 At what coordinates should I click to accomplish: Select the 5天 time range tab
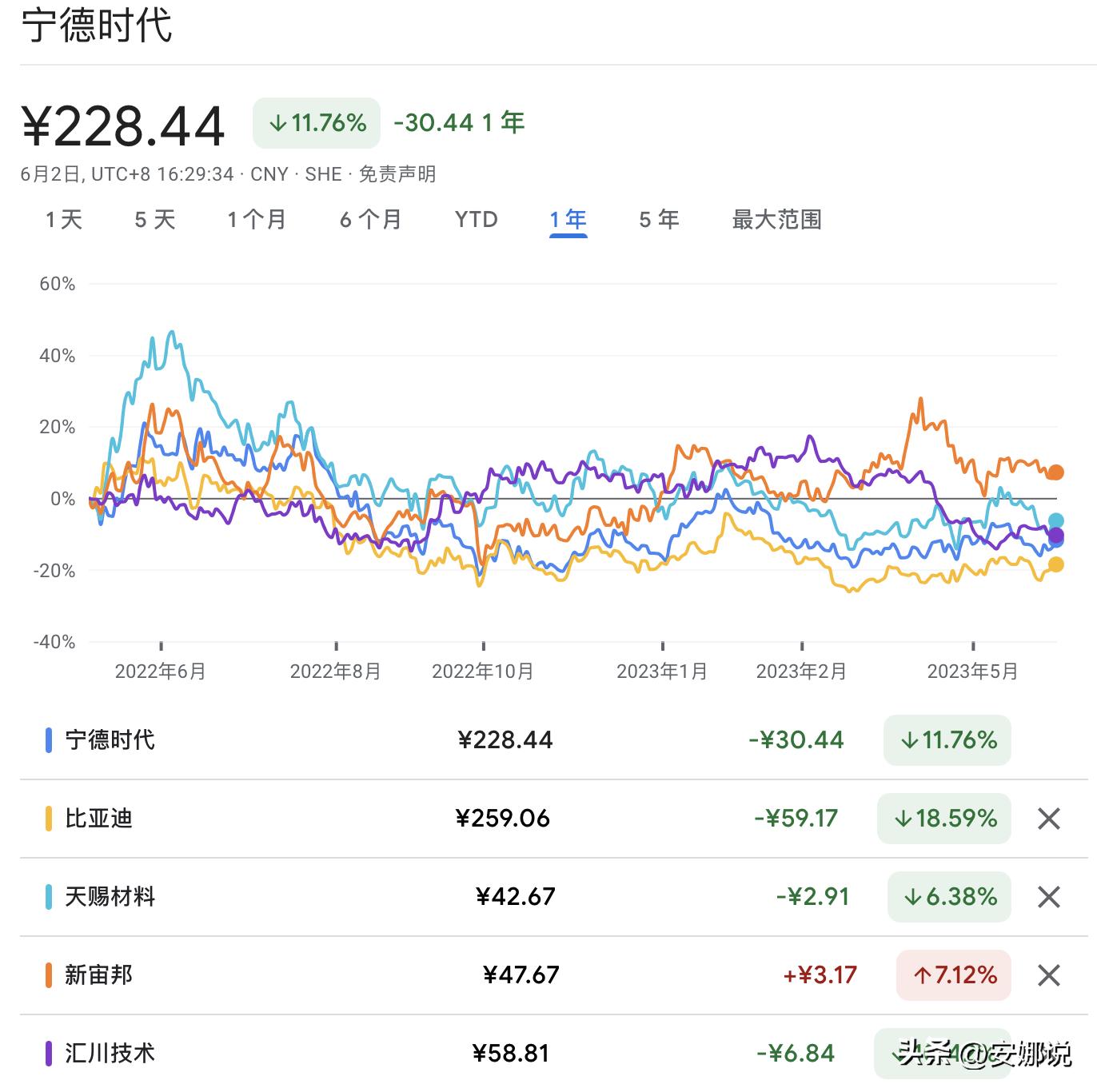[x=155, y=220]
